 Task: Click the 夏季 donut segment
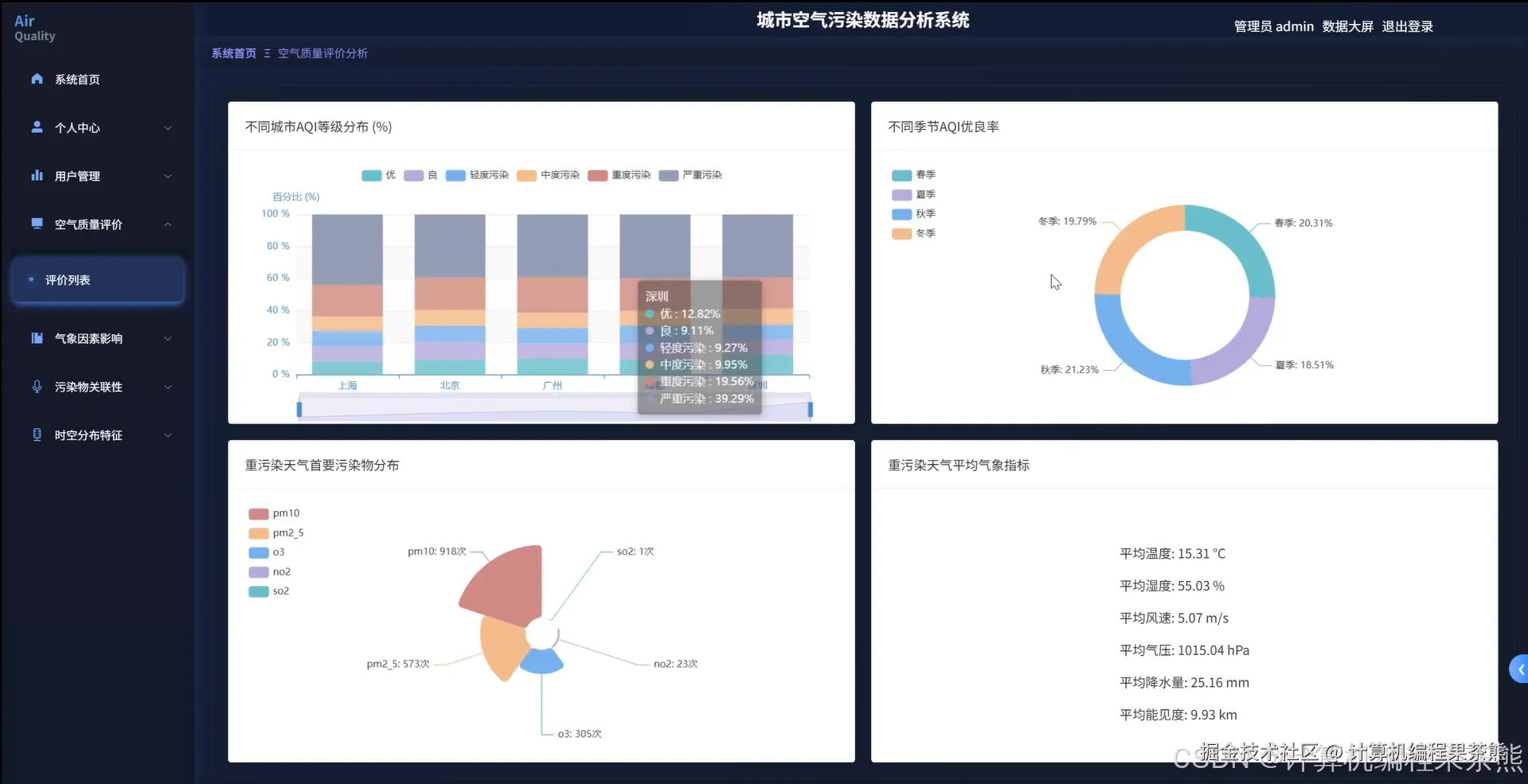1241,349
